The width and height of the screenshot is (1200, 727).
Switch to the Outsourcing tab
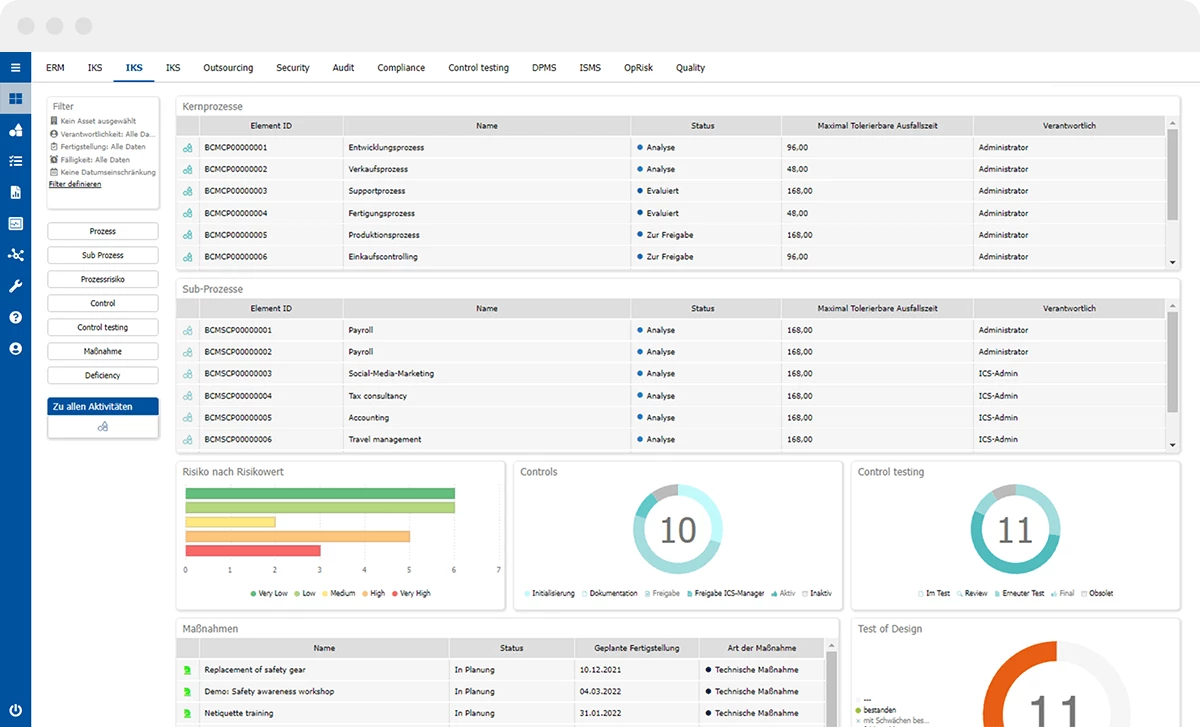pos(228,68)
